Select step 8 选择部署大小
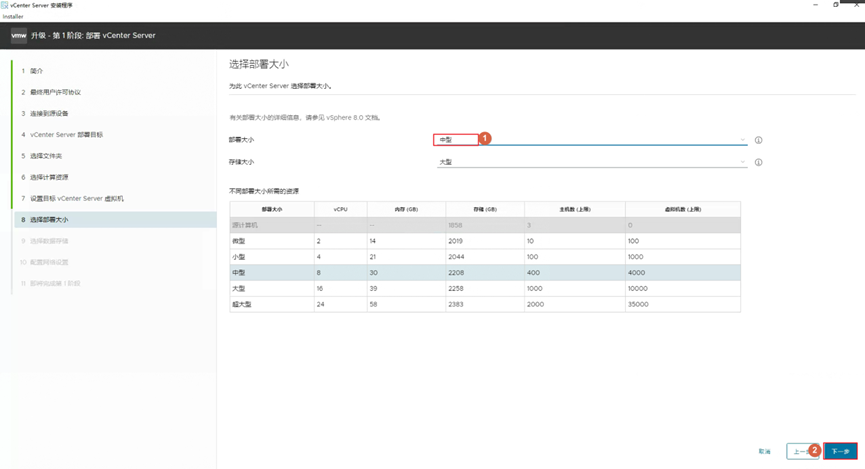 coord(115,220)
